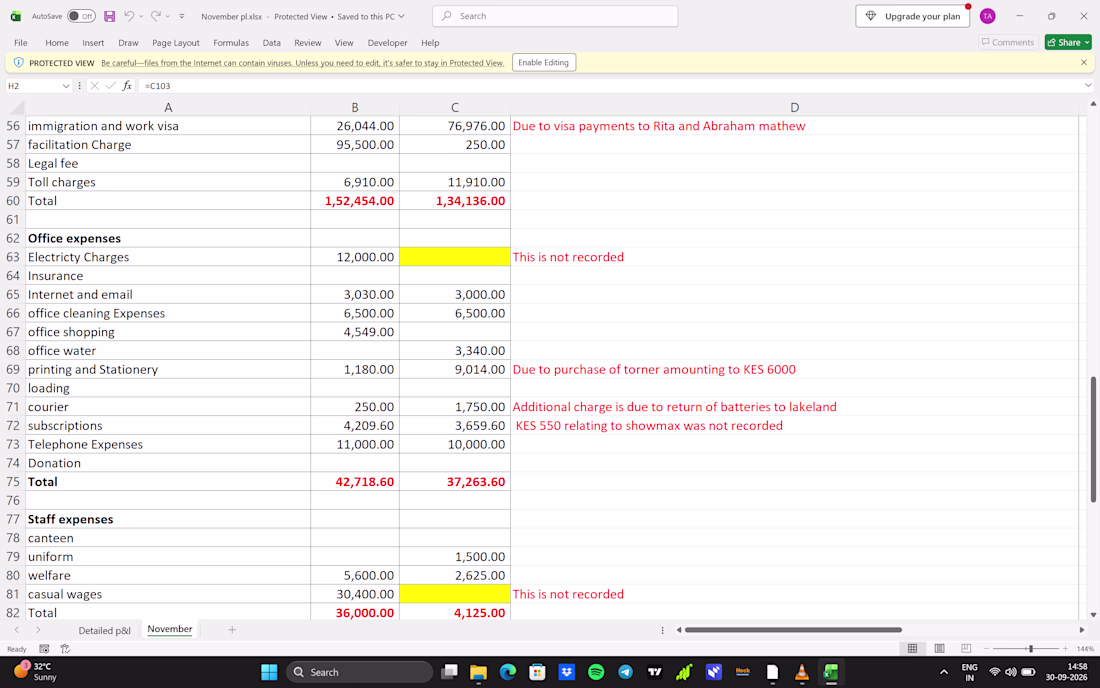Open the Formulas ribbon tab

231,43
